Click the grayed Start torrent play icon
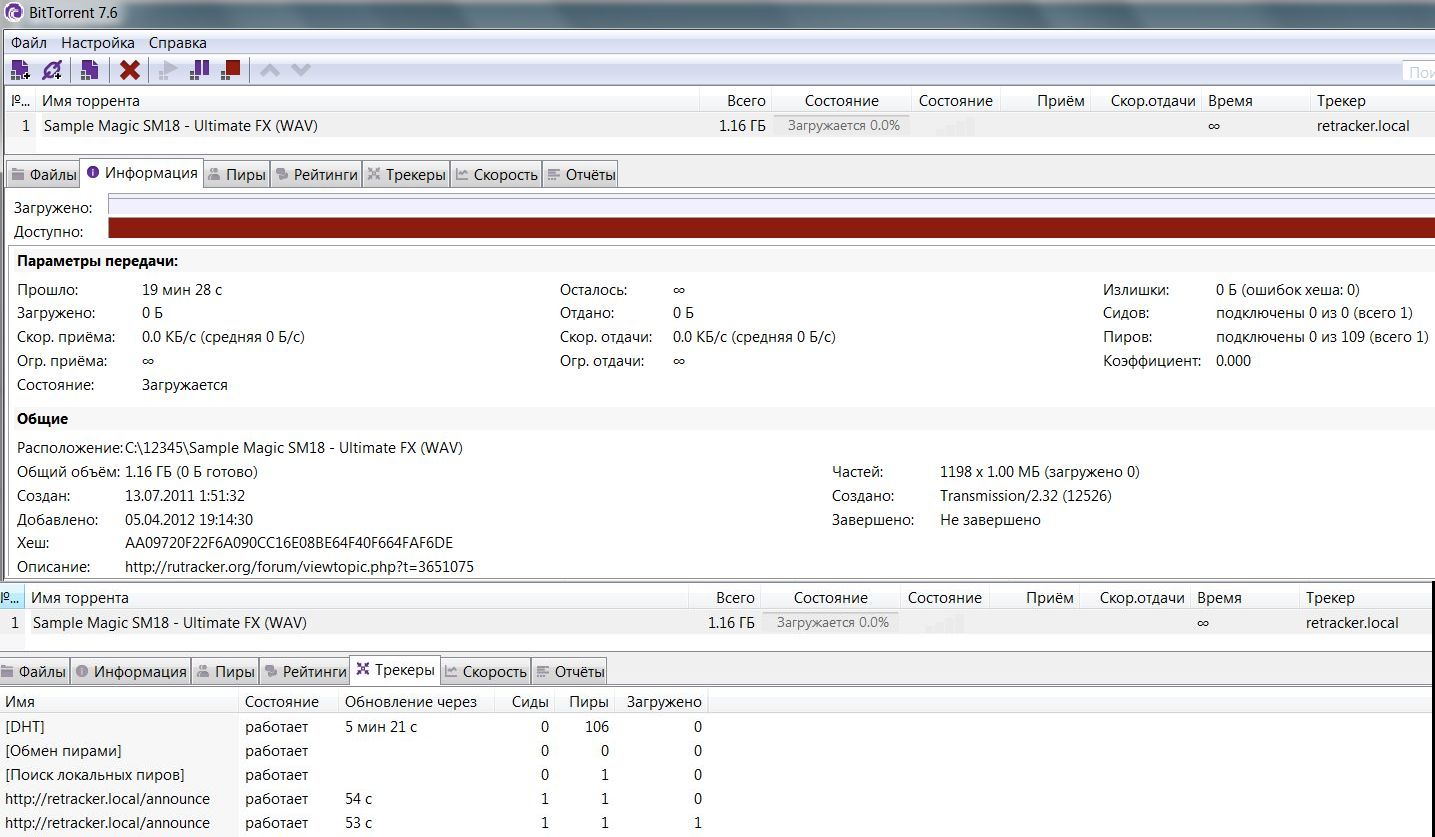The height and width of the screenshot is (837, 1435). tap(169, 70)
